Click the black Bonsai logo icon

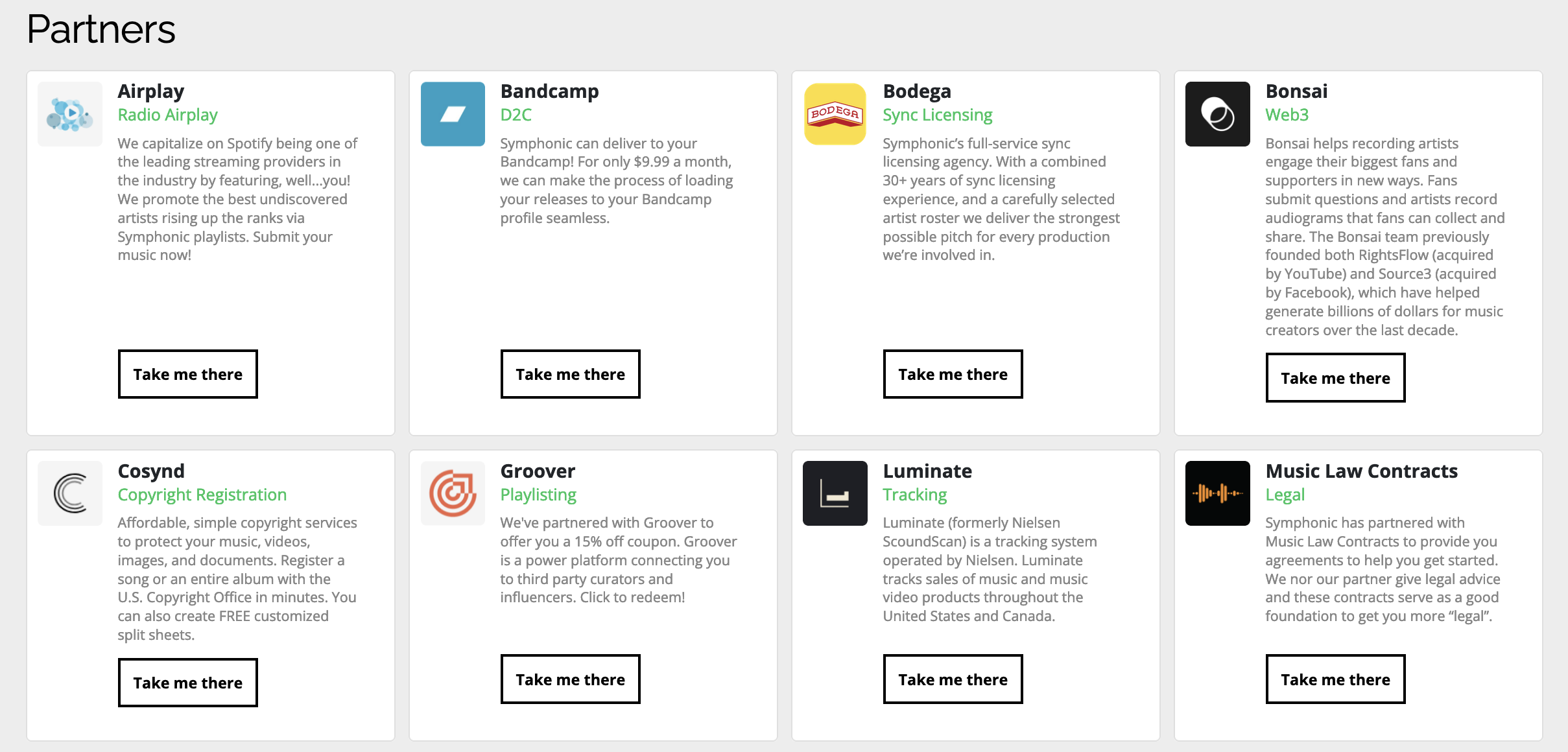pyautogui.click(x=1218, y=114)
